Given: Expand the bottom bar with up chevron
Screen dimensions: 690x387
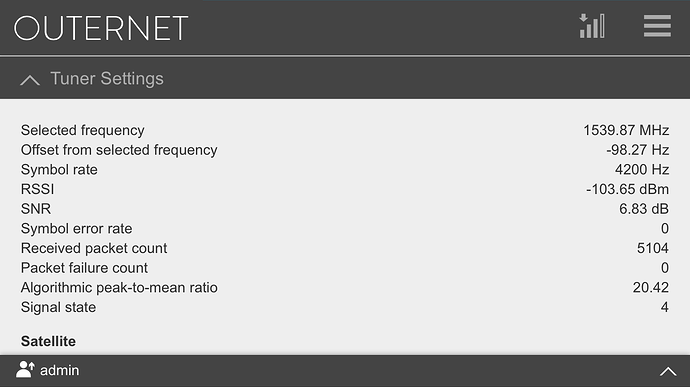Looking at the screenshot, I should pyautogui.click(x=668, y=372).
